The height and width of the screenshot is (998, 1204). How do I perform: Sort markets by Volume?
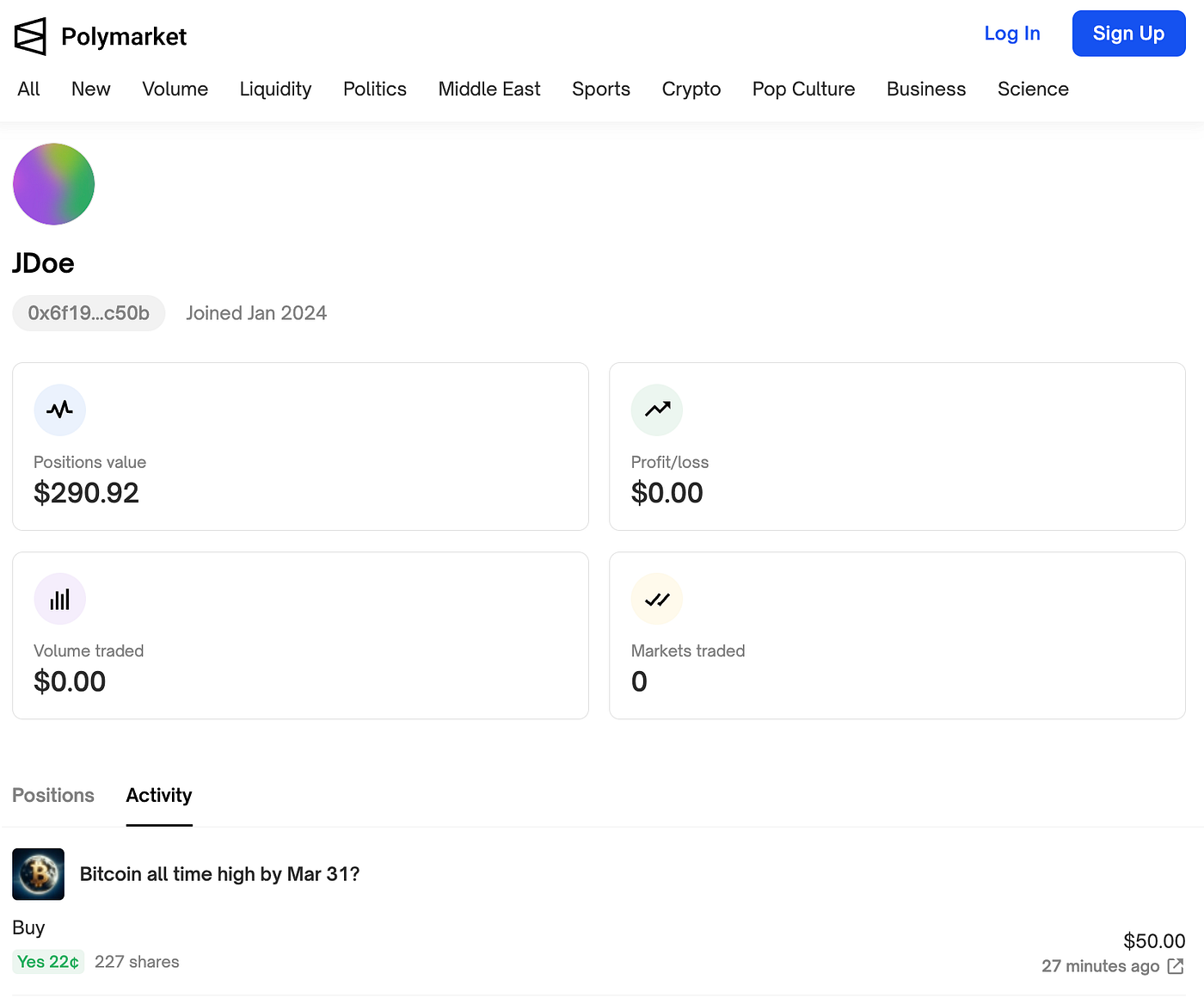pyautogui.click(x=175, y=89)
